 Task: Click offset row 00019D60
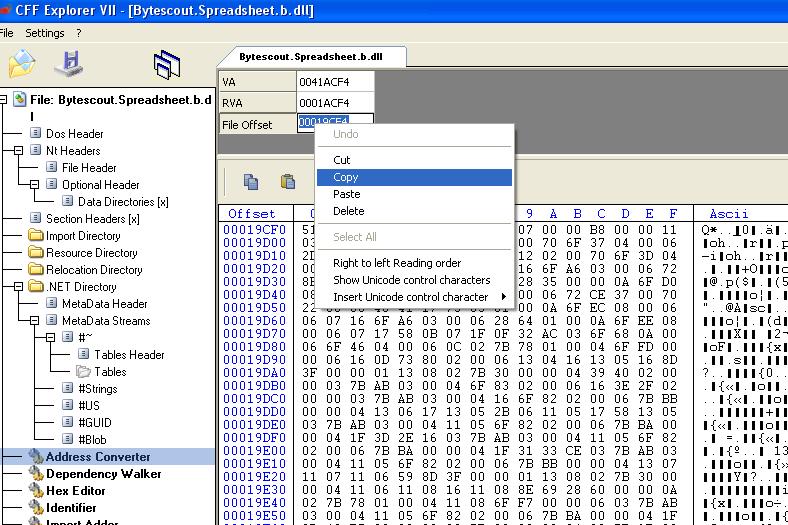tap(254, 321)
